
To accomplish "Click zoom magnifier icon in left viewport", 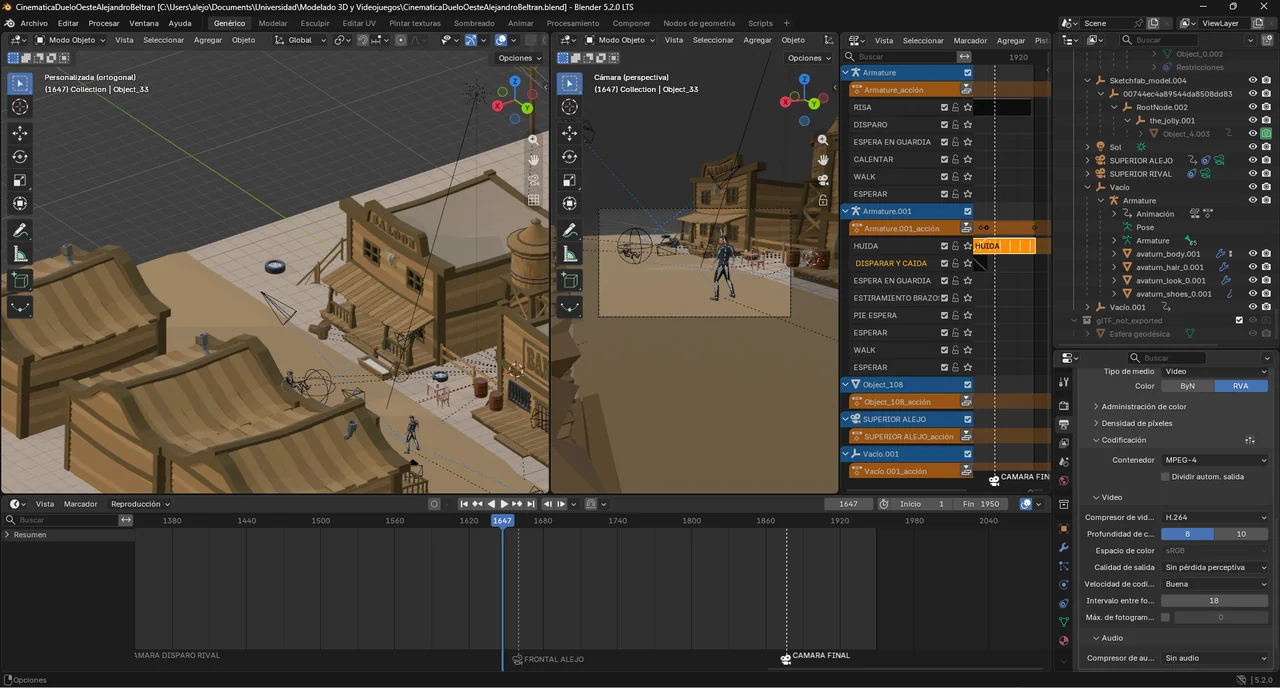I will [534, 140].
